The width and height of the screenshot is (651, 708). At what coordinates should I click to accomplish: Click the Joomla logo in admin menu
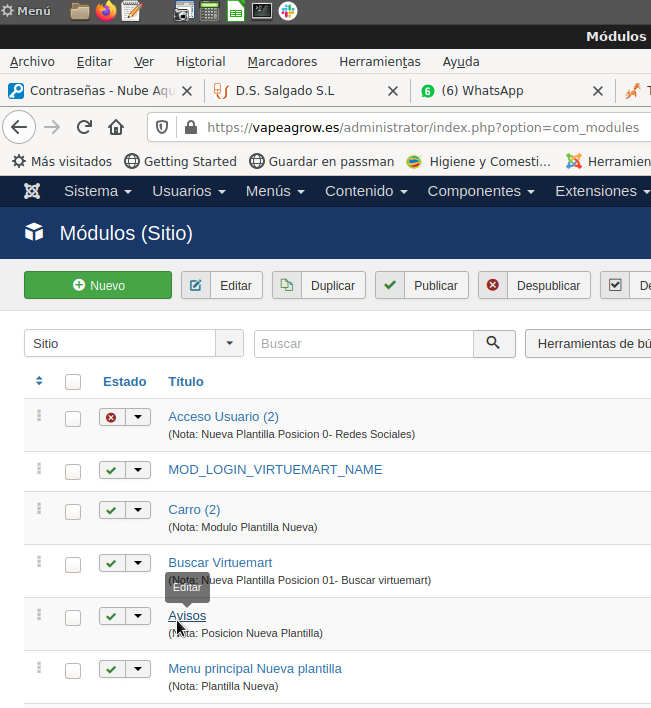(x=32, y=191)
